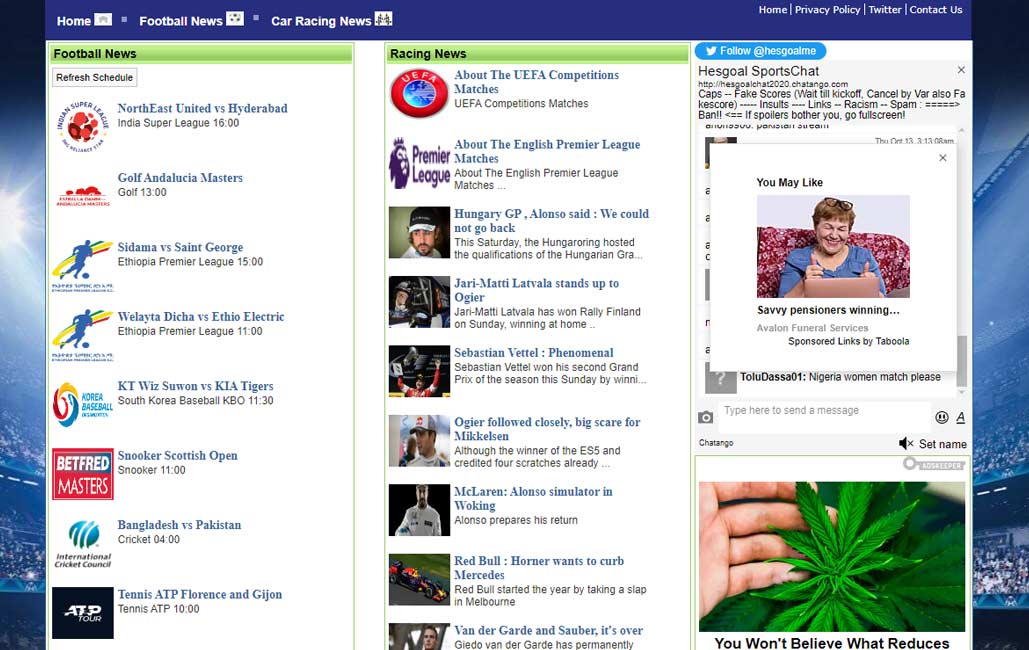Viewport: 1029px width, 650px height.
Task: Open the Home menu item
Action: click(x=74, y=21)
